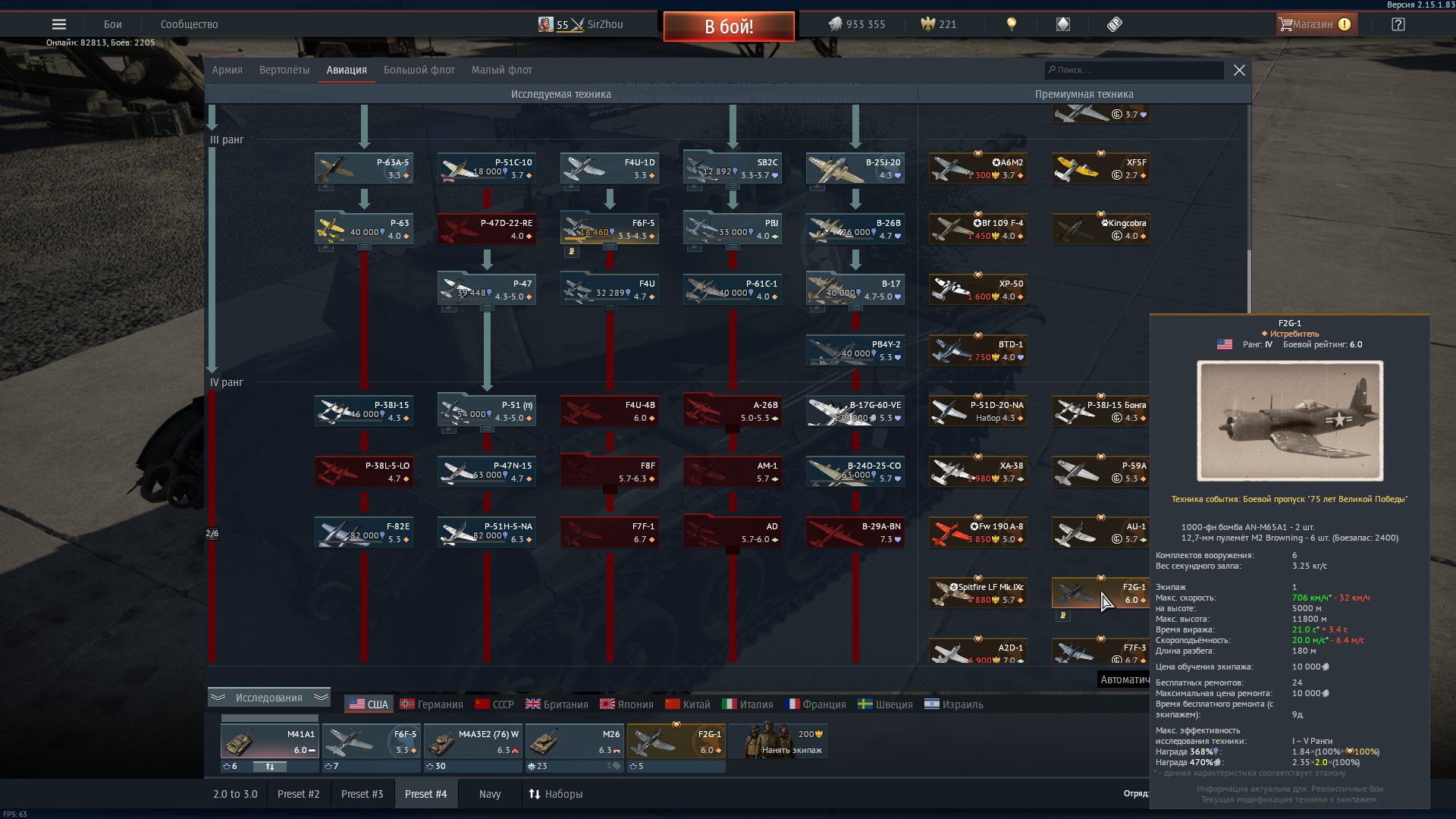Expand the P-63 aircraft group
The width and height of the screenshot is (1456, 819).
tap(364, 247)
